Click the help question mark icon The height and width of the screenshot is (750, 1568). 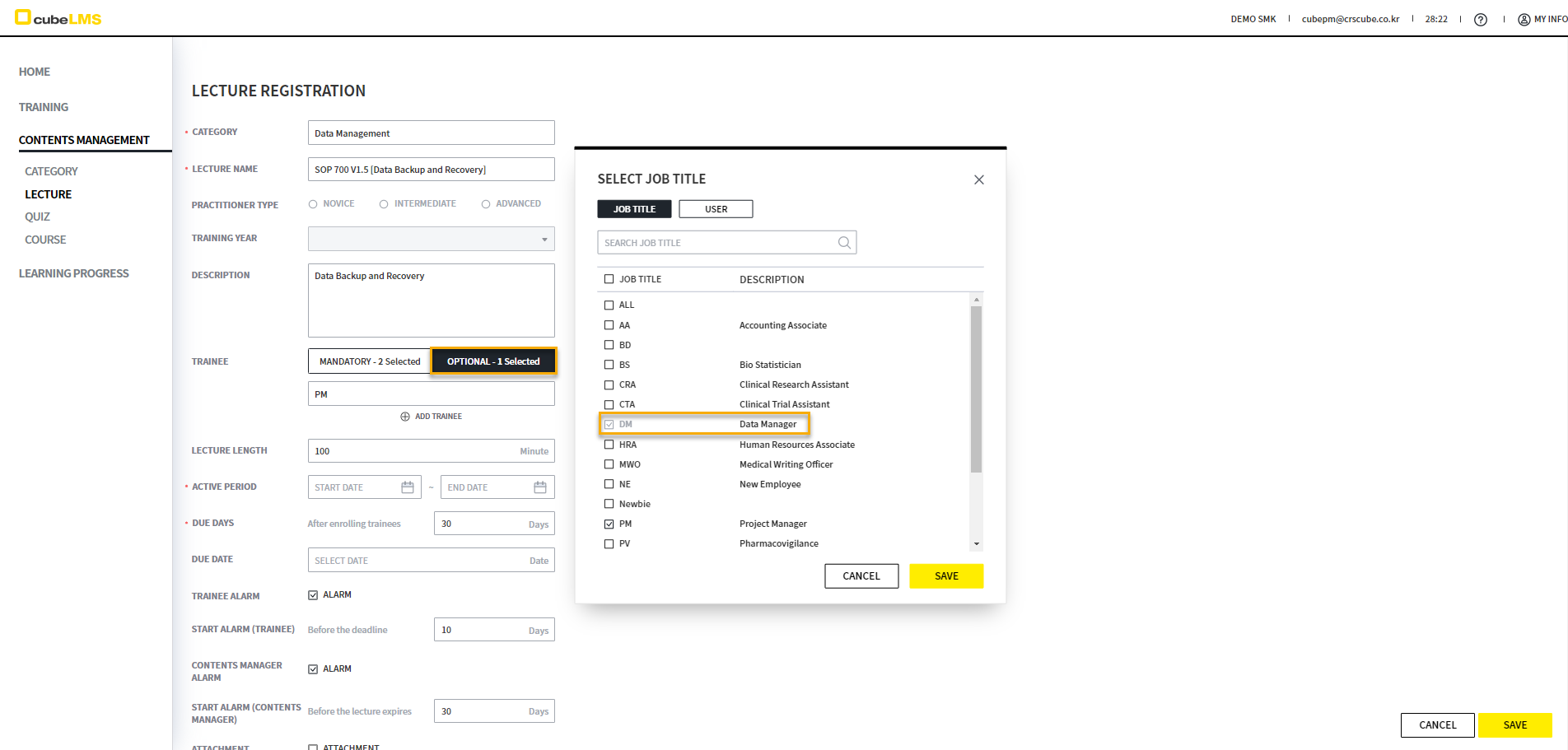(1480, 20)
